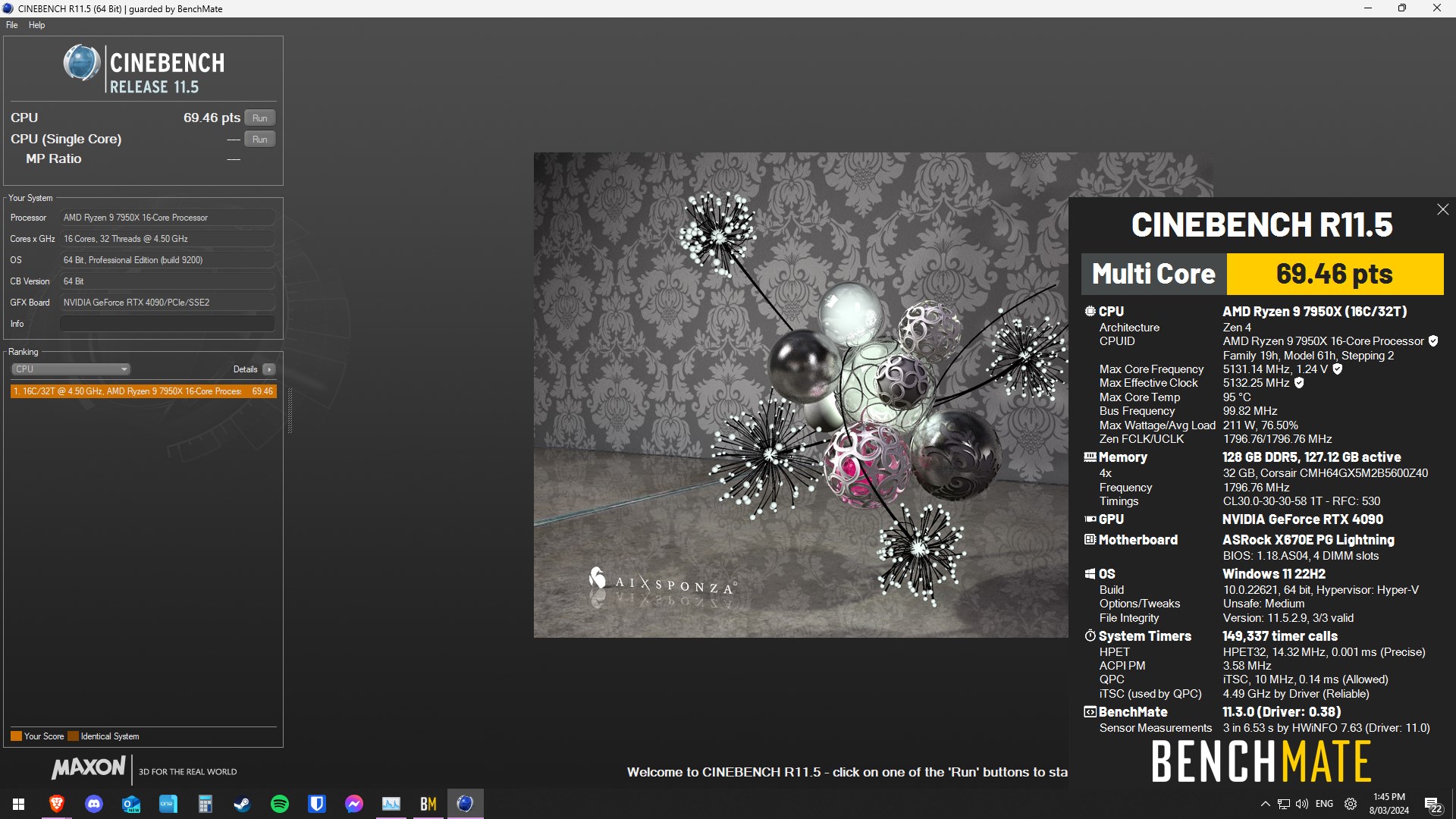Open Brave browser from taskbar
This screenshot has height=819, width=1456.
(x=56, y=804)
